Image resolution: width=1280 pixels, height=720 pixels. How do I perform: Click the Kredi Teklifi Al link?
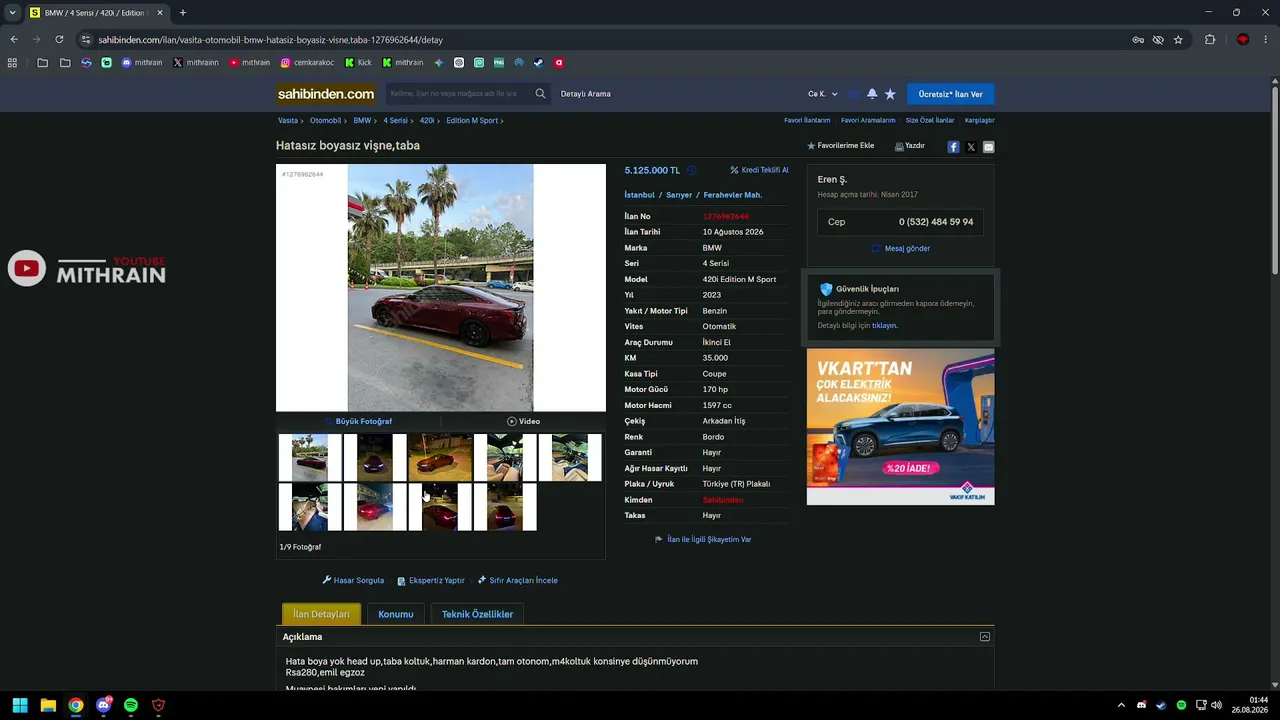(760, 170)
